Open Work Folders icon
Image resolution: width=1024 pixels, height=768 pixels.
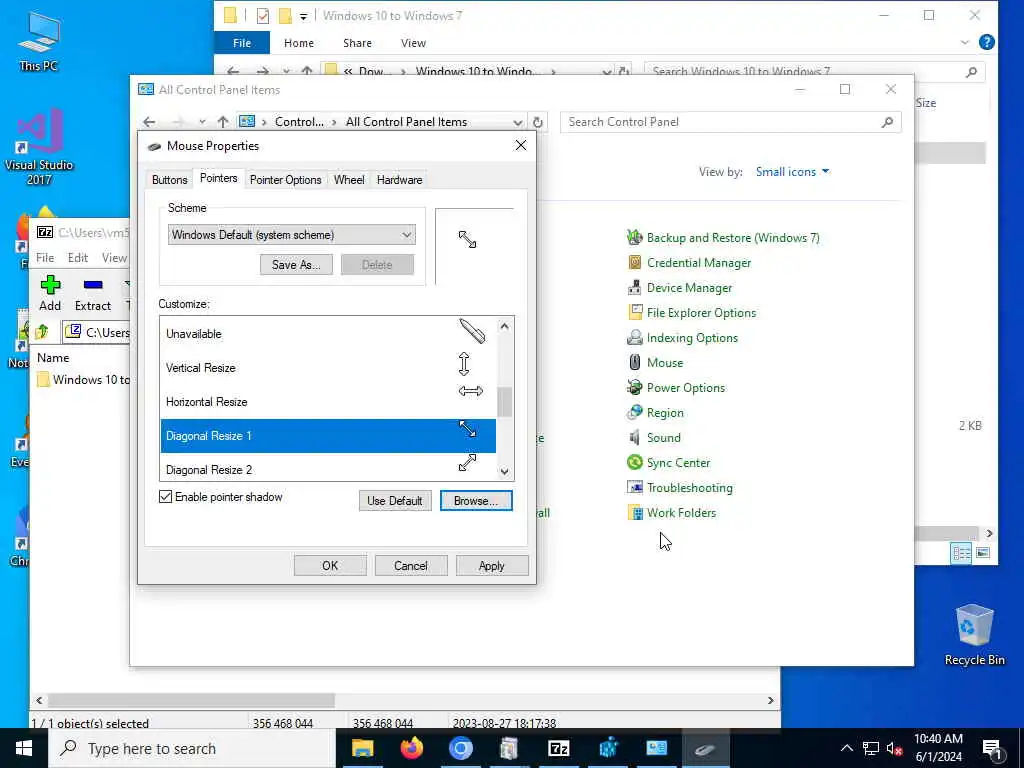634,513
